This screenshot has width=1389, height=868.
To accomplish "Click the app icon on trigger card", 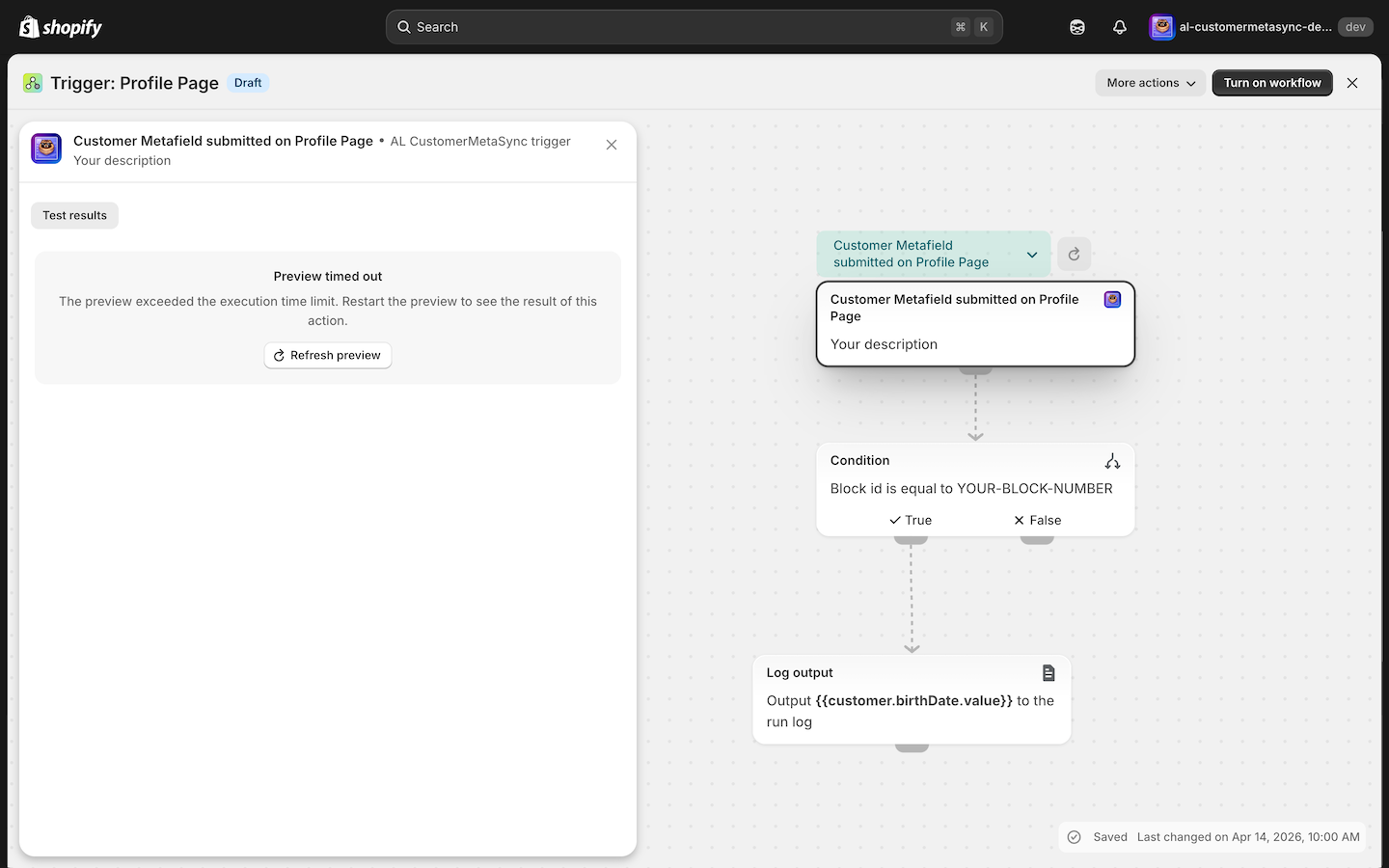I will [x=1112, y=300].
